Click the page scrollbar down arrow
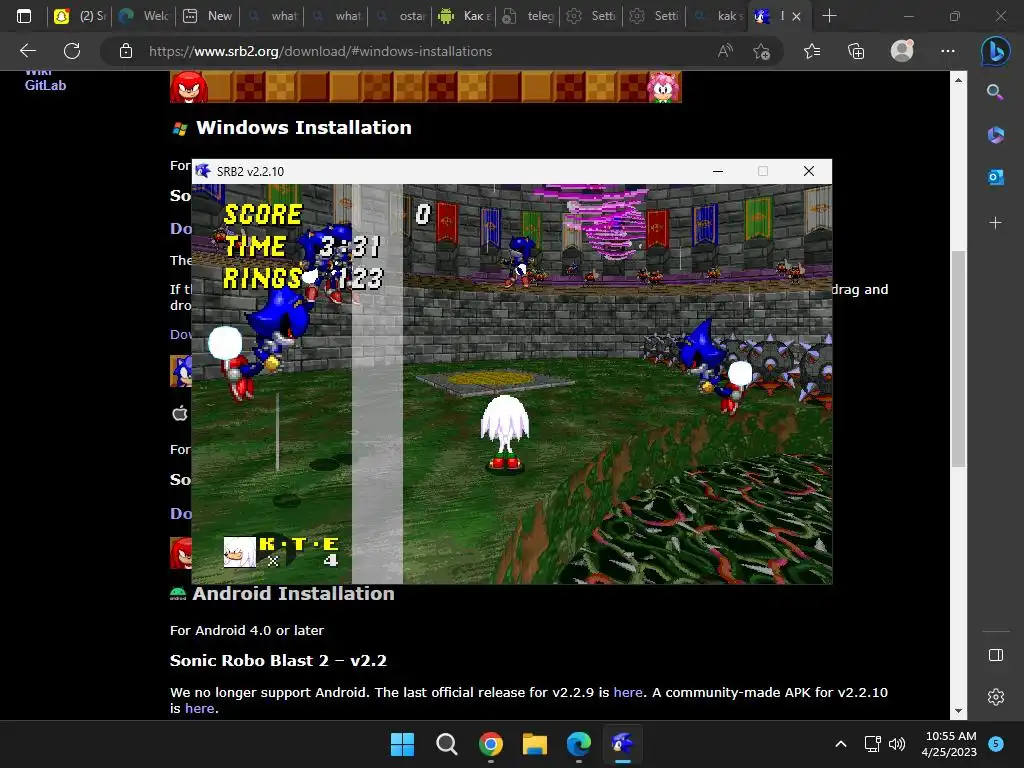1024x768 pixels. click(x=958, y=711)
